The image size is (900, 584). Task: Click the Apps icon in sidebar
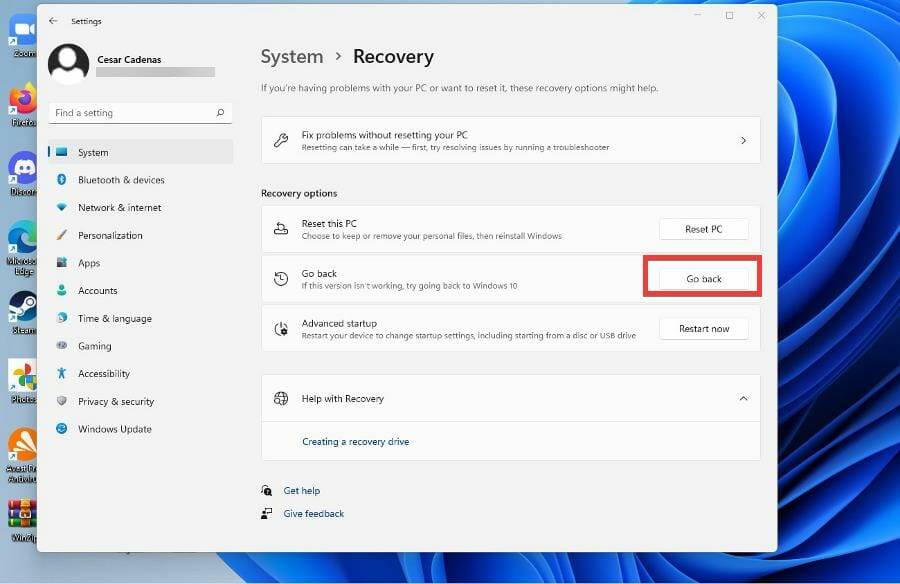click(62, 262)
